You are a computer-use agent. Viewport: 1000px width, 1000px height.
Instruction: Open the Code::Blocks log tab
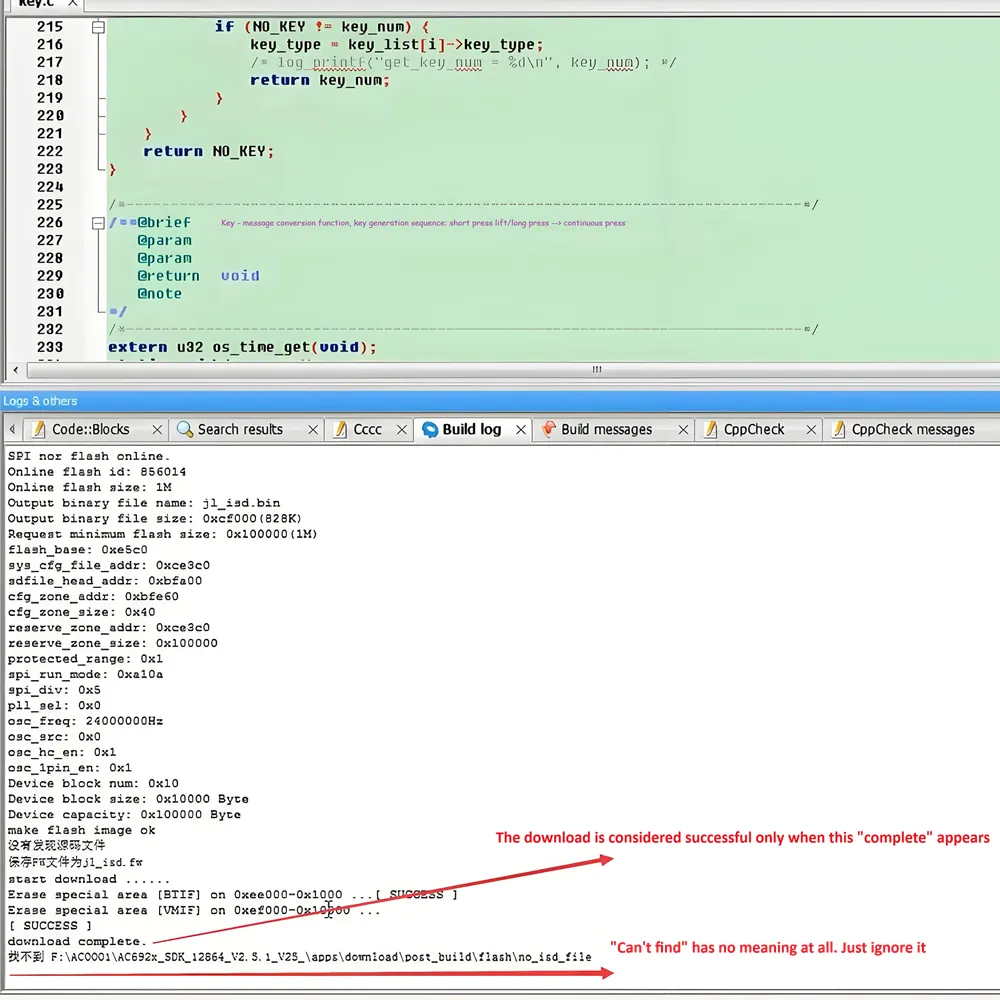coord(90,429)
